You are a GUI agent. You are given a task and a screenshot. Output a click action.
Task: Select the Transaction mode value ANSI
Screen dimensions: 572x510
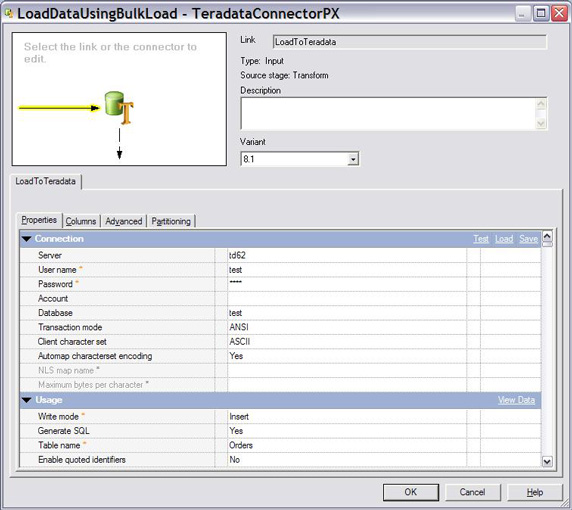tap(347, 327)
